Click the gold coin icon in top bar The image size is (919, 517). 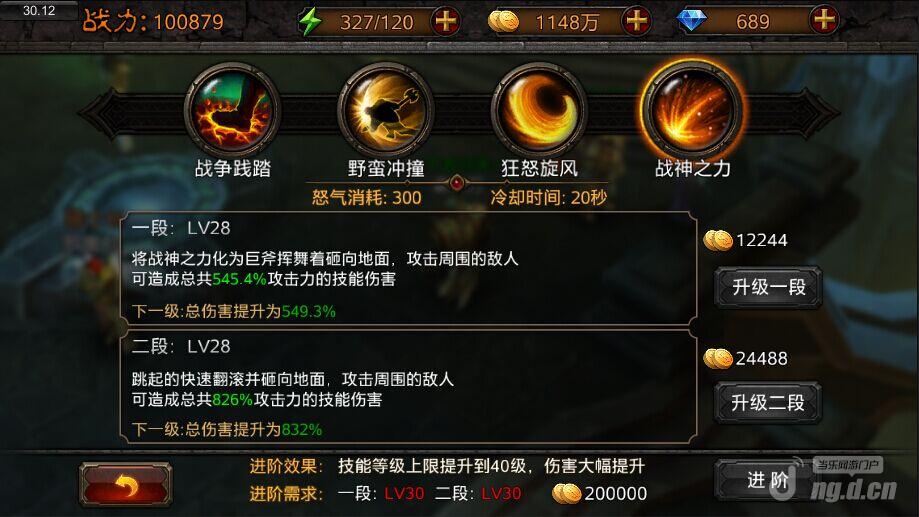(x=503, y=22)
